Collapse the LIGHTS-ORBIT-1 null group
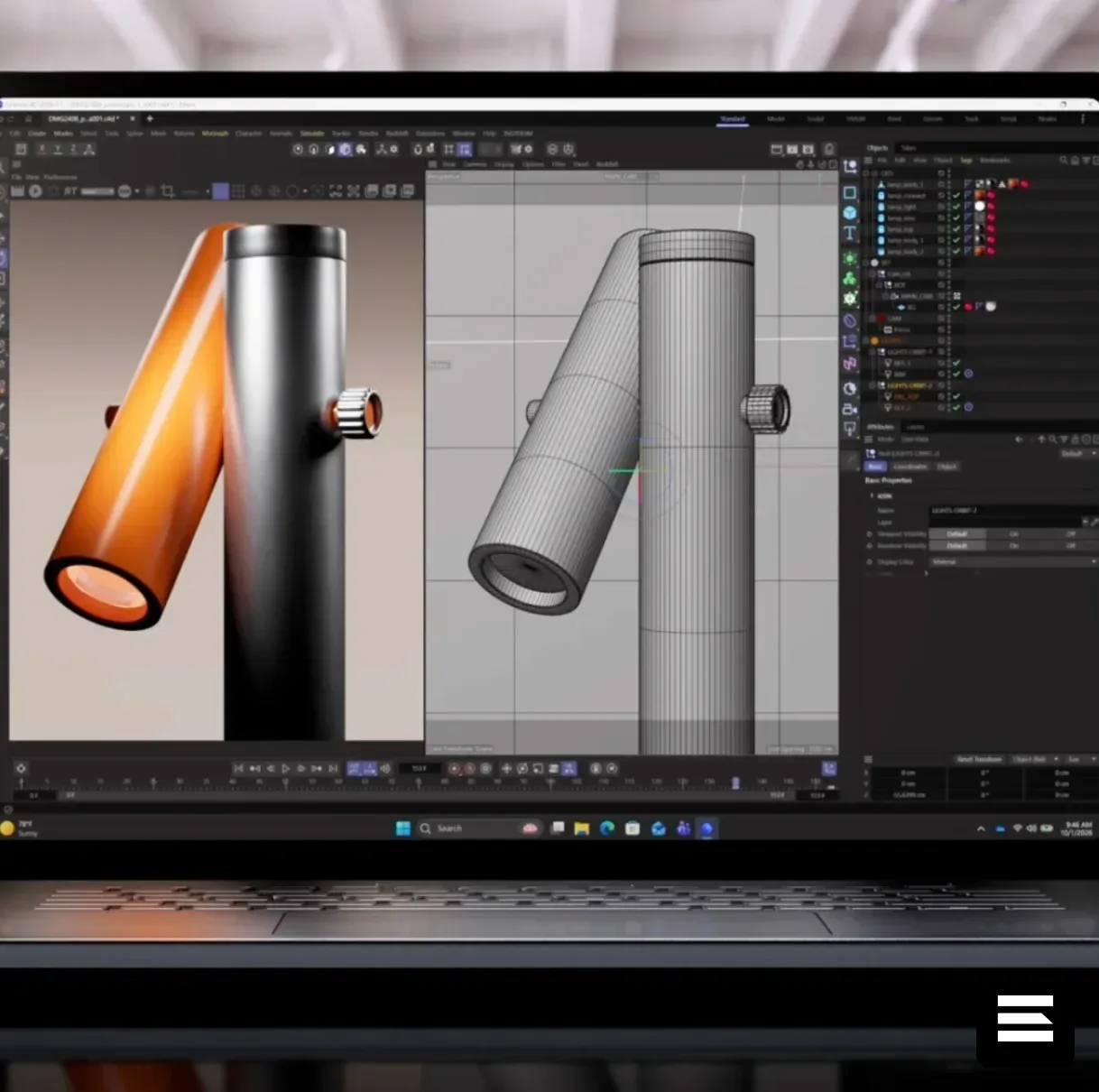Viewport: 1099px width, 1092px height. (x=873, y=352)
